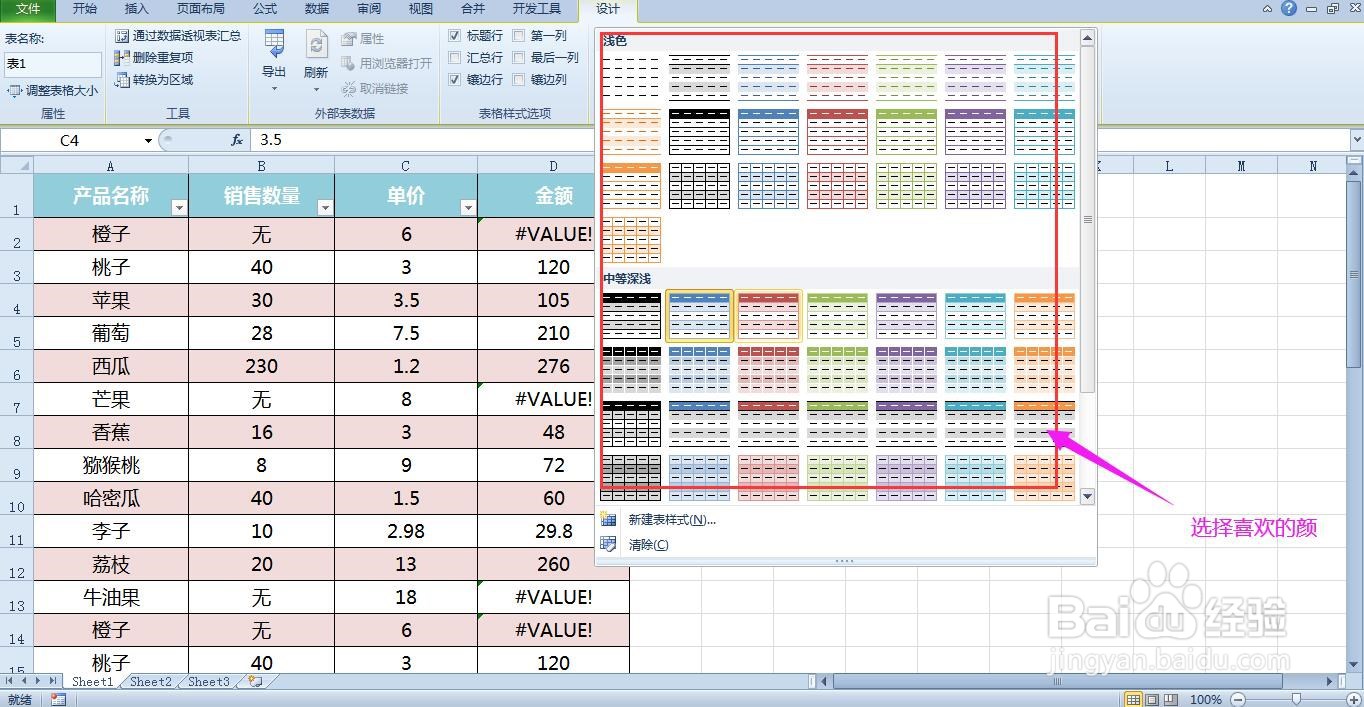Screen dimensions: 1364x707
Task: Select the cell with value 230
Action: tap(262, 366)
